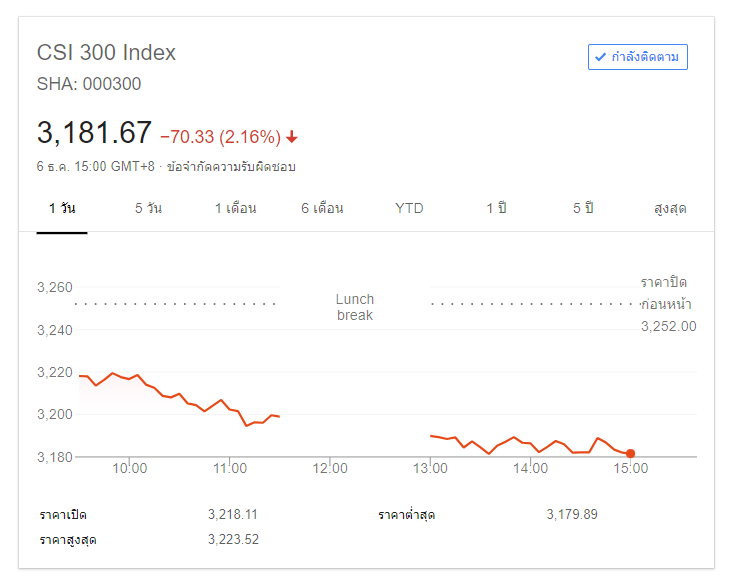735x586 pixels.
Task: Click the red endpoint dot on the chart
Action: [630, 454]
